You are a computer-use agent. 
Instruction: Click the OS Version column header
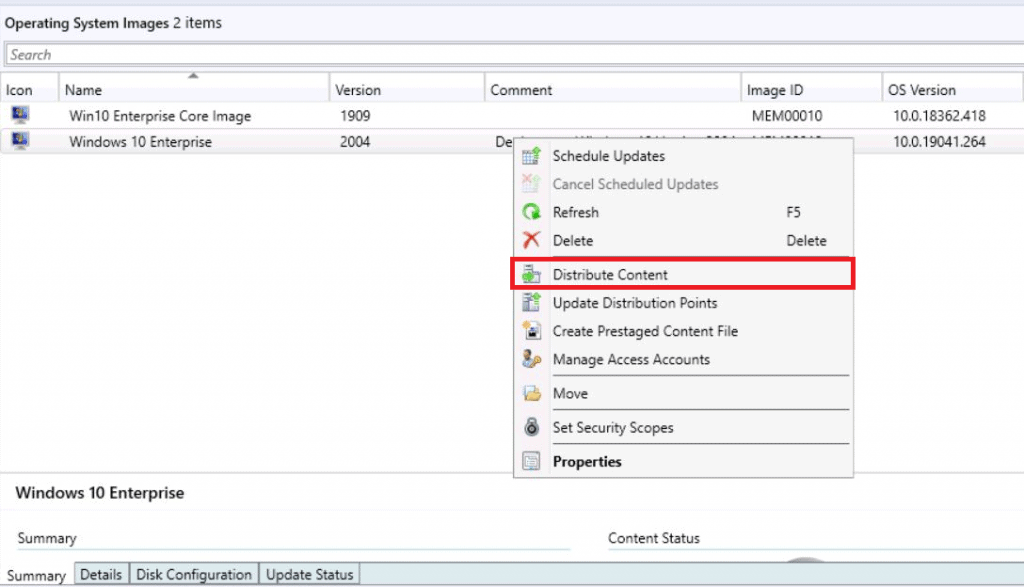pos(952,89)
